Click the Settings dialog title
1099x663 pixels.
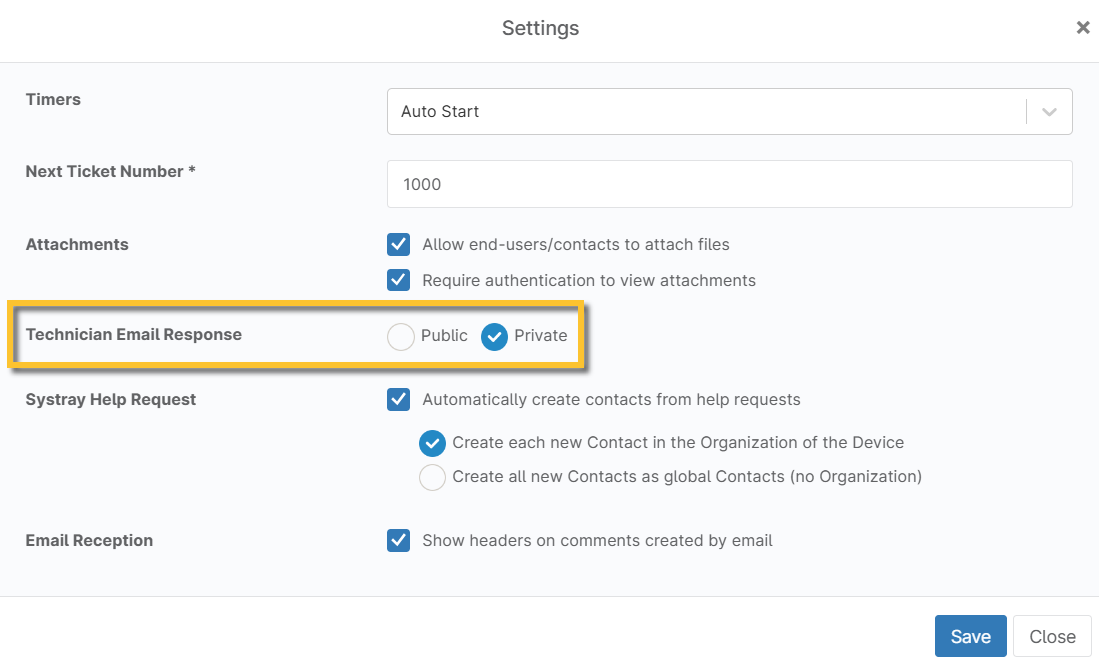pos(540,28)
